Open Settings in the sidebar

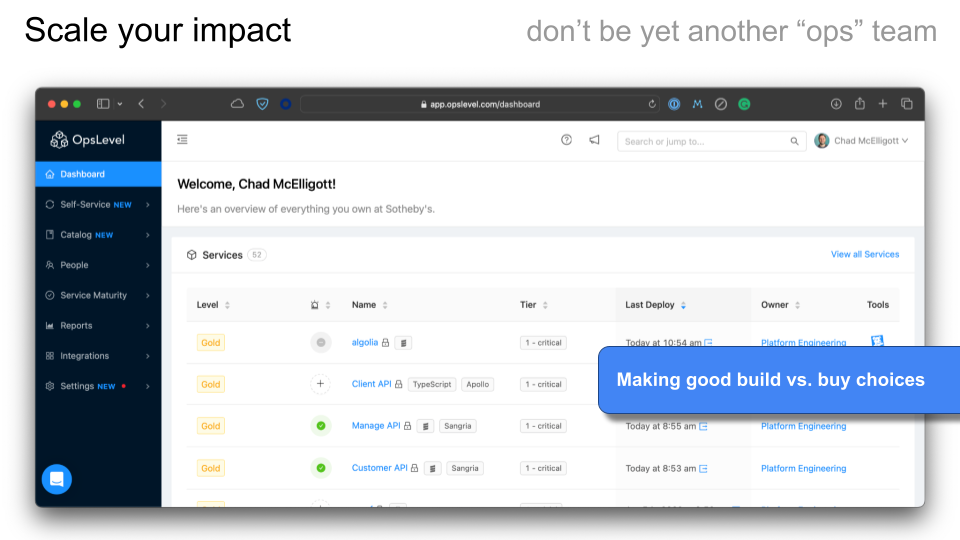98,386
